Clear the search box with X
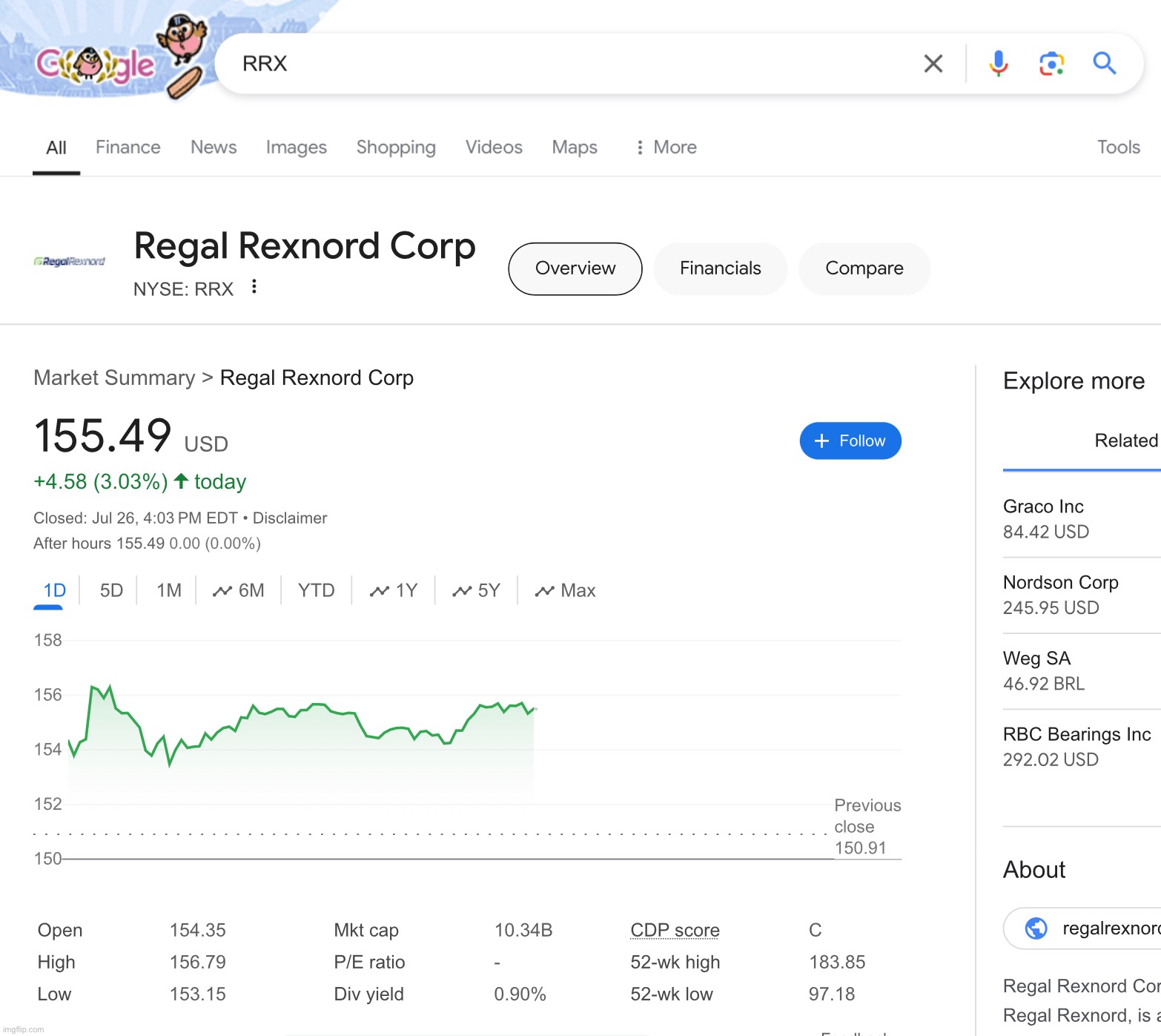 (x=933, y=64)
